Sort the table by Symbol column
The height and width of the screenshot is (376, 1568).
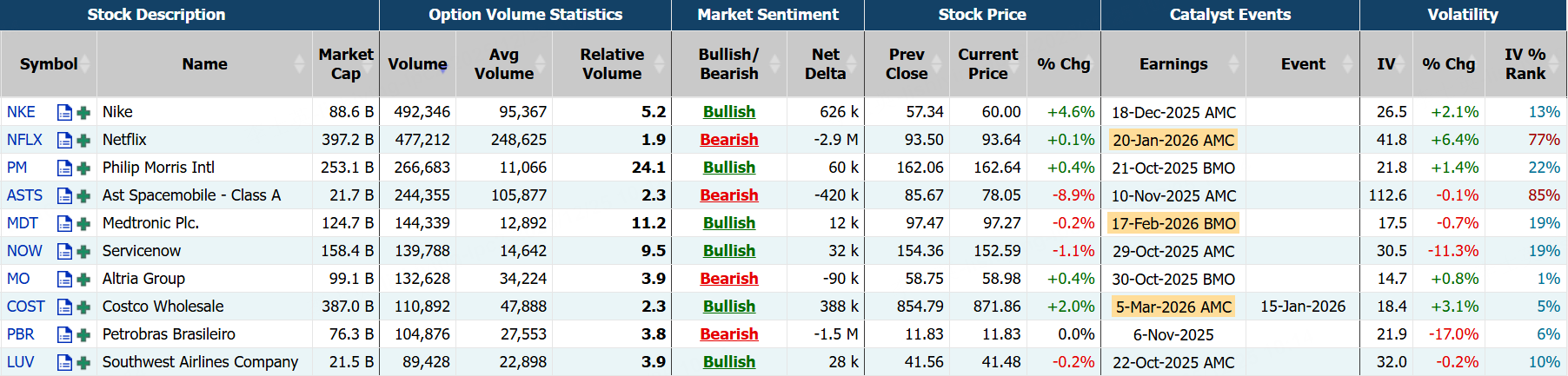49,64
